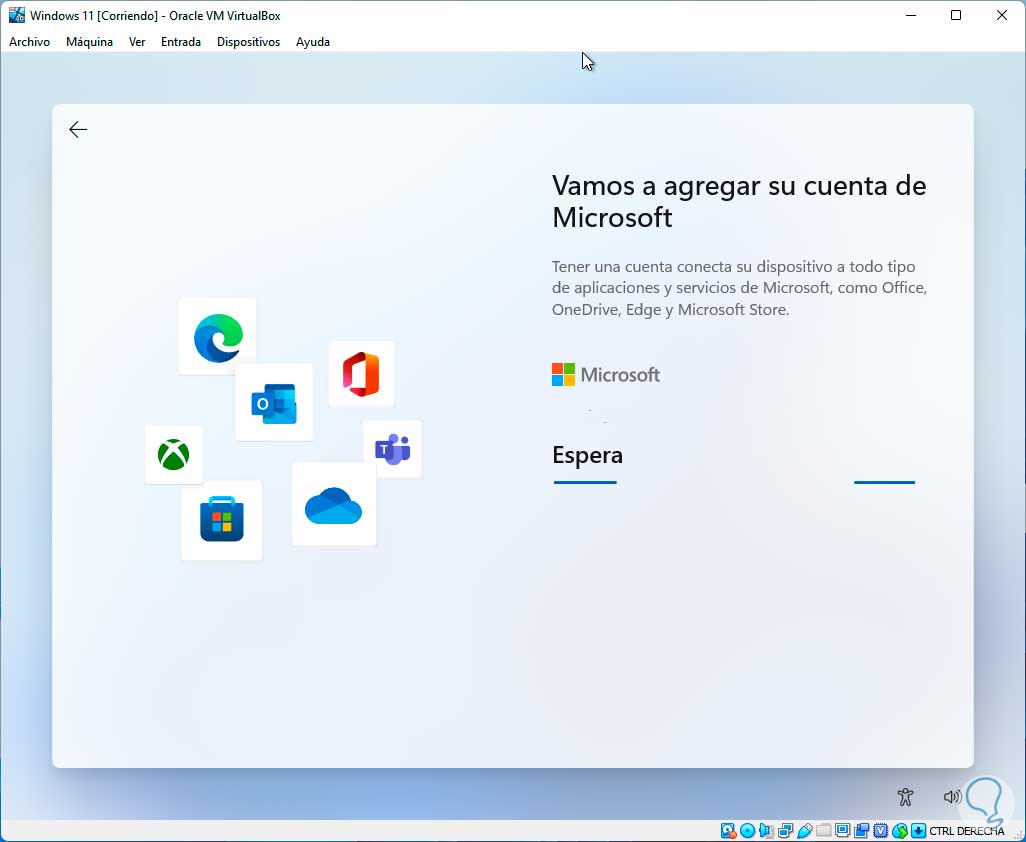Go back with the arrow button

point(78,130)
